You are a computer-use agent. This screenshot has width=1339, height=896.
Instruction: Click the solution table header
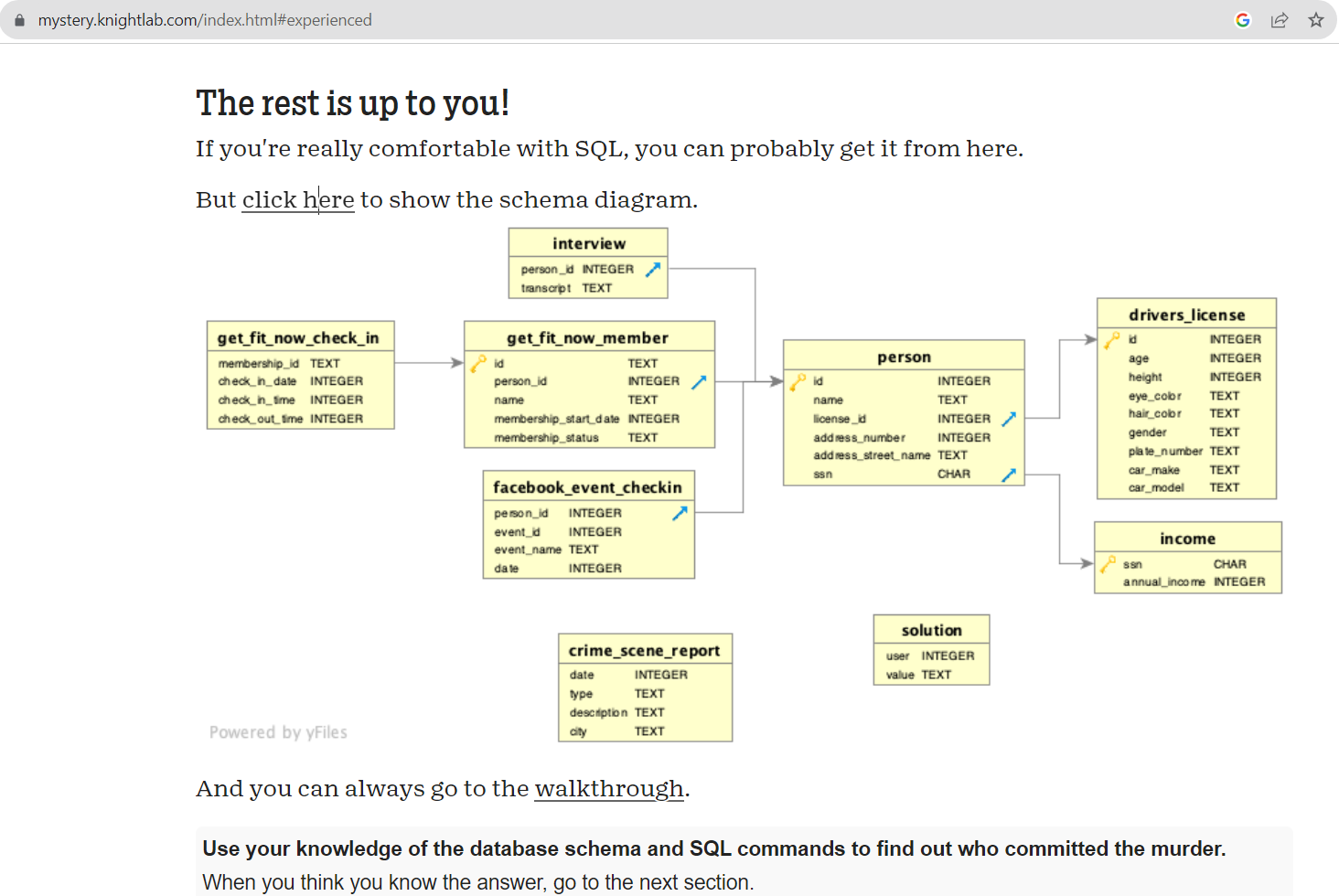click(931, 630)
